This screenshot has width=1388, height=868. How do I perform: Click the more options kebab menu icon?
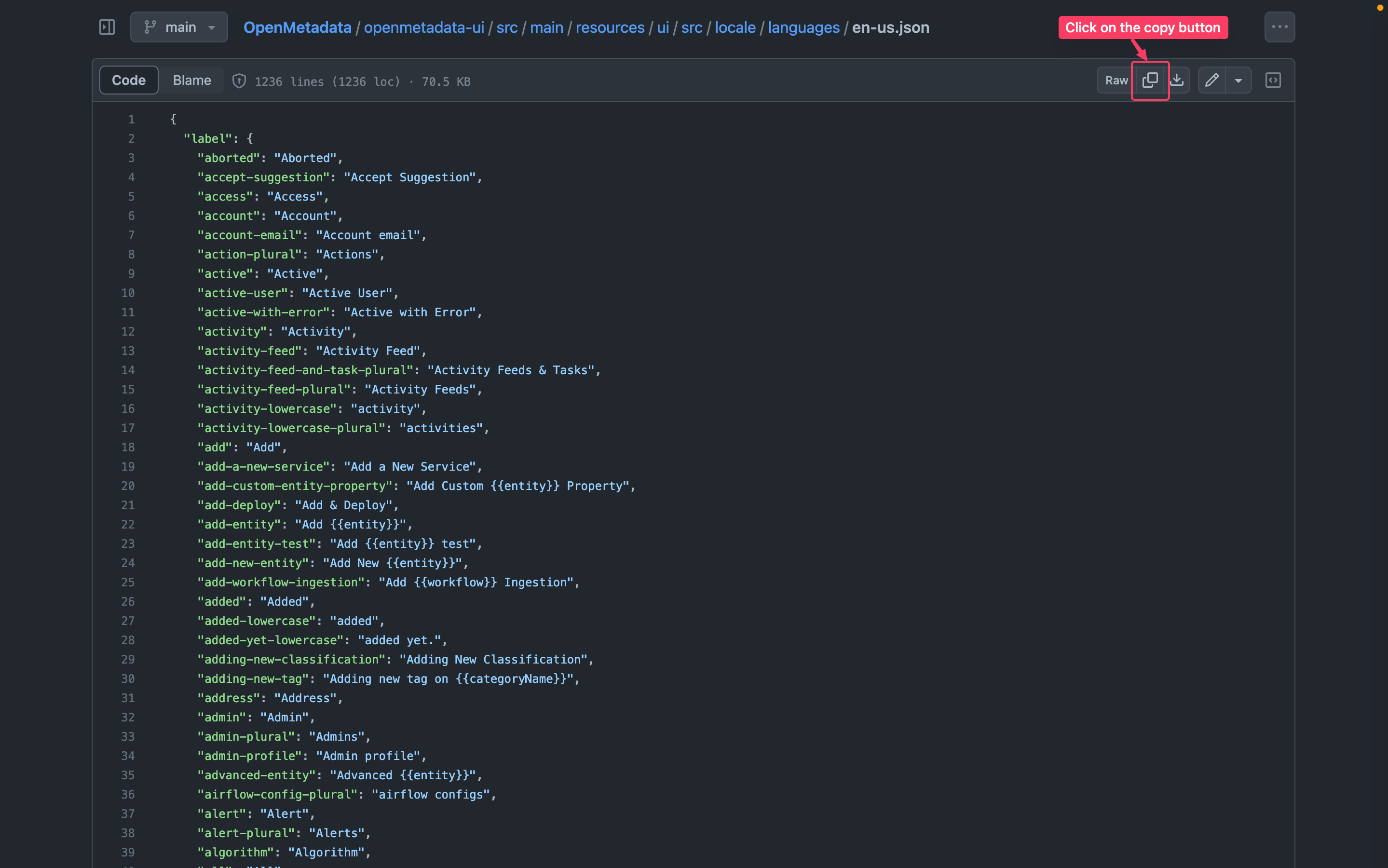[x=1280, y=27]
